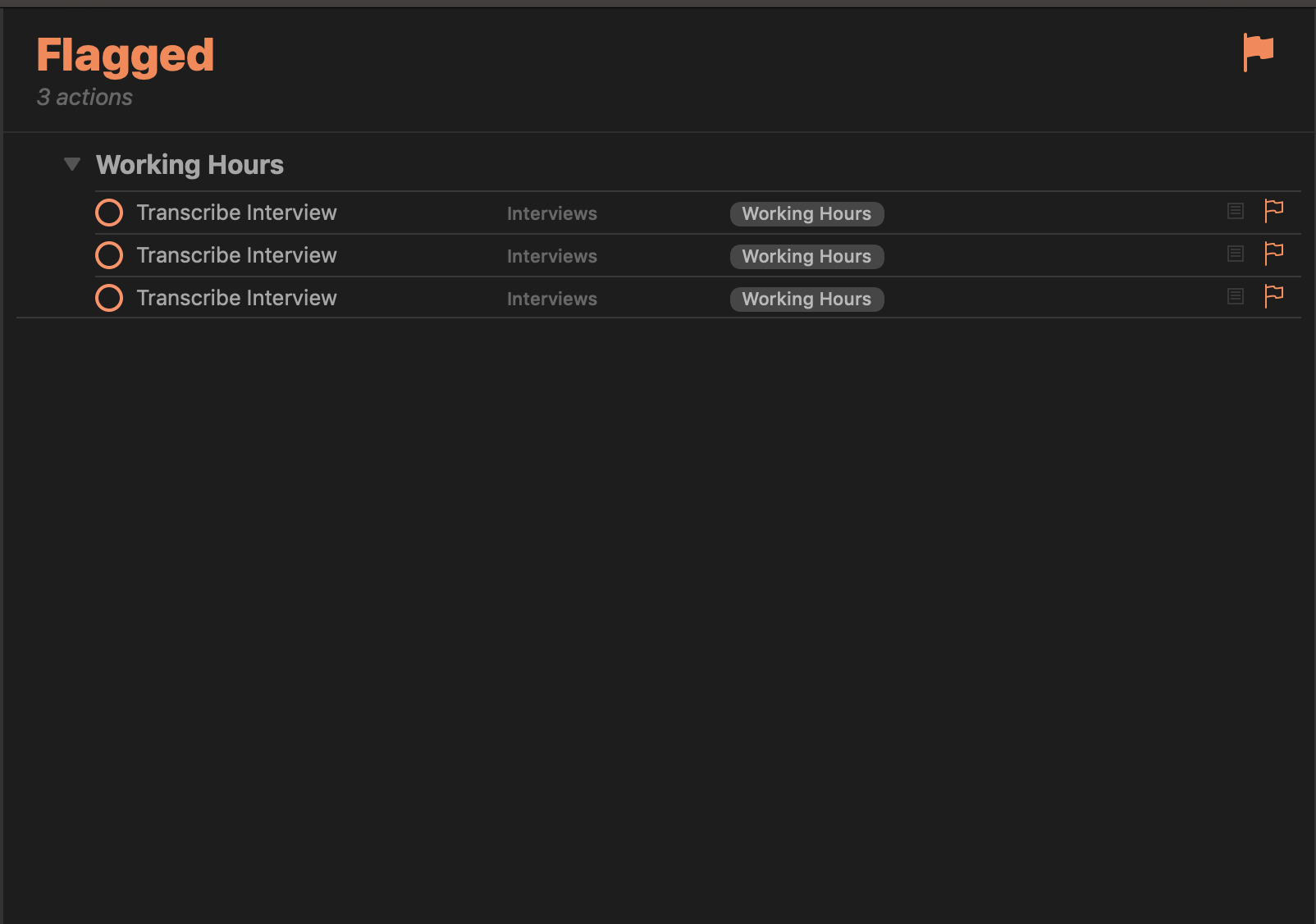
Task: Click Working Hours tag on first action
Action: coord(807,213)
